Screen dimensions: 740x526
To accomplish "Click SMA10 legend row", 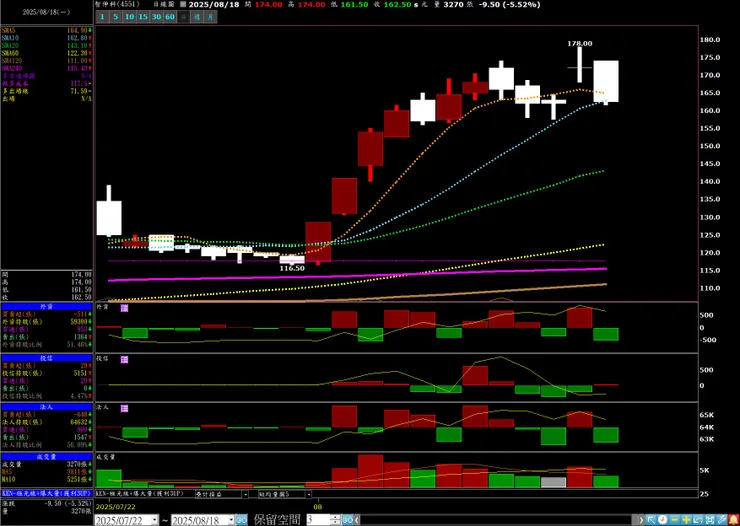I will (47, 38).
